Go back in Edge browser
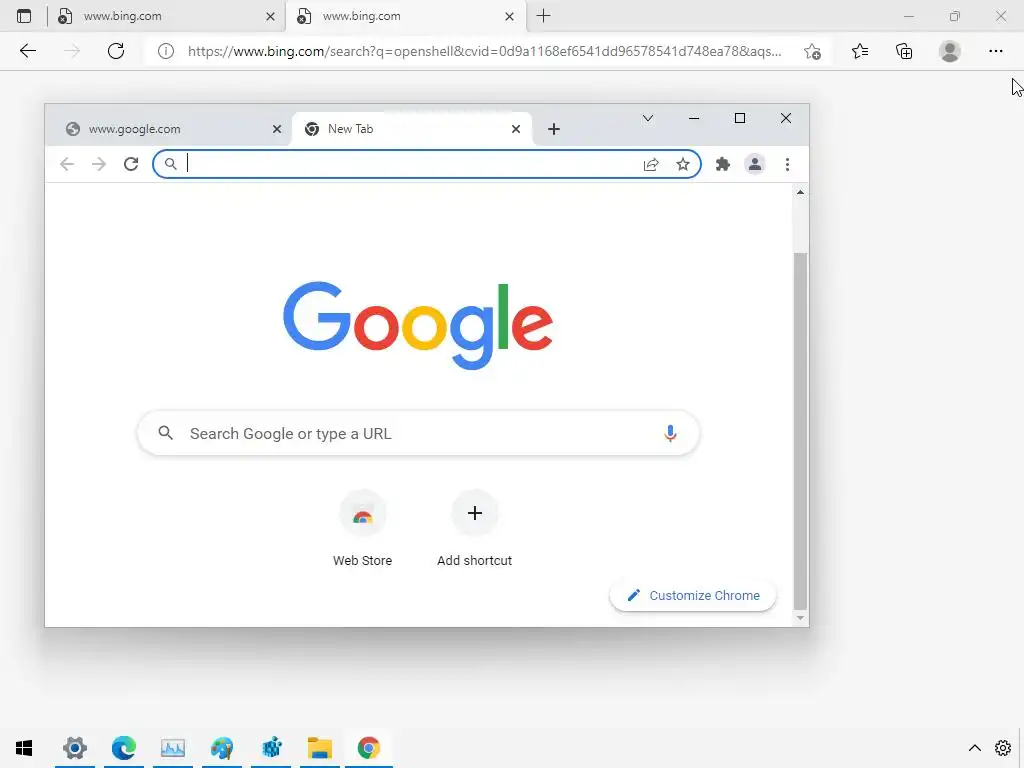The height and width of the screenshot is (768, 1024). (27, 51)
